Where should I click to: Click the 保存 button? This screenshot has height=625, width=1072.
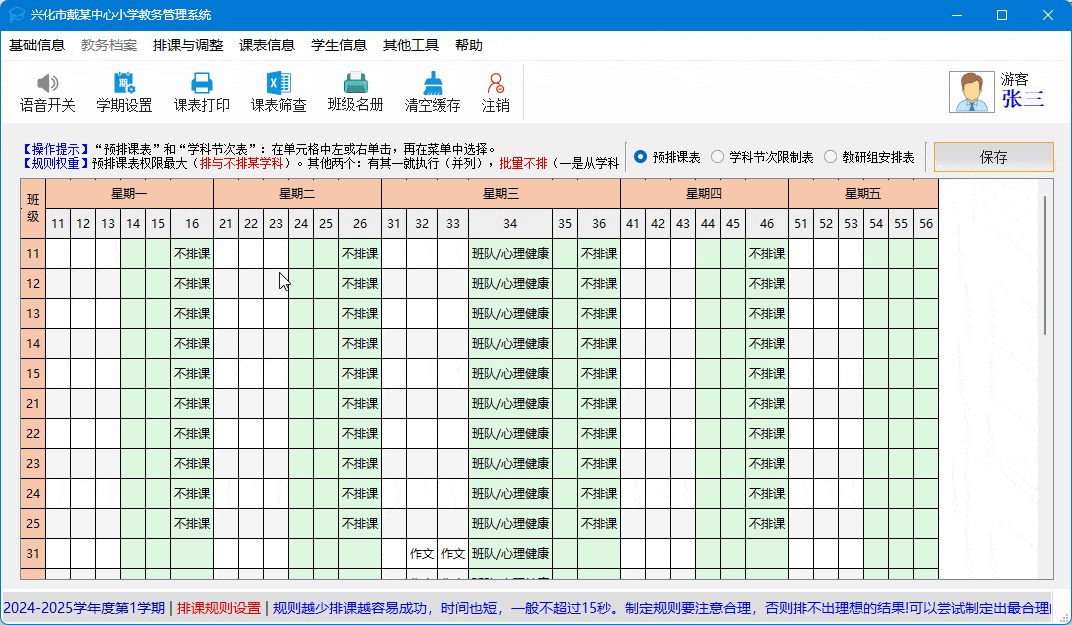click(993, 157)
